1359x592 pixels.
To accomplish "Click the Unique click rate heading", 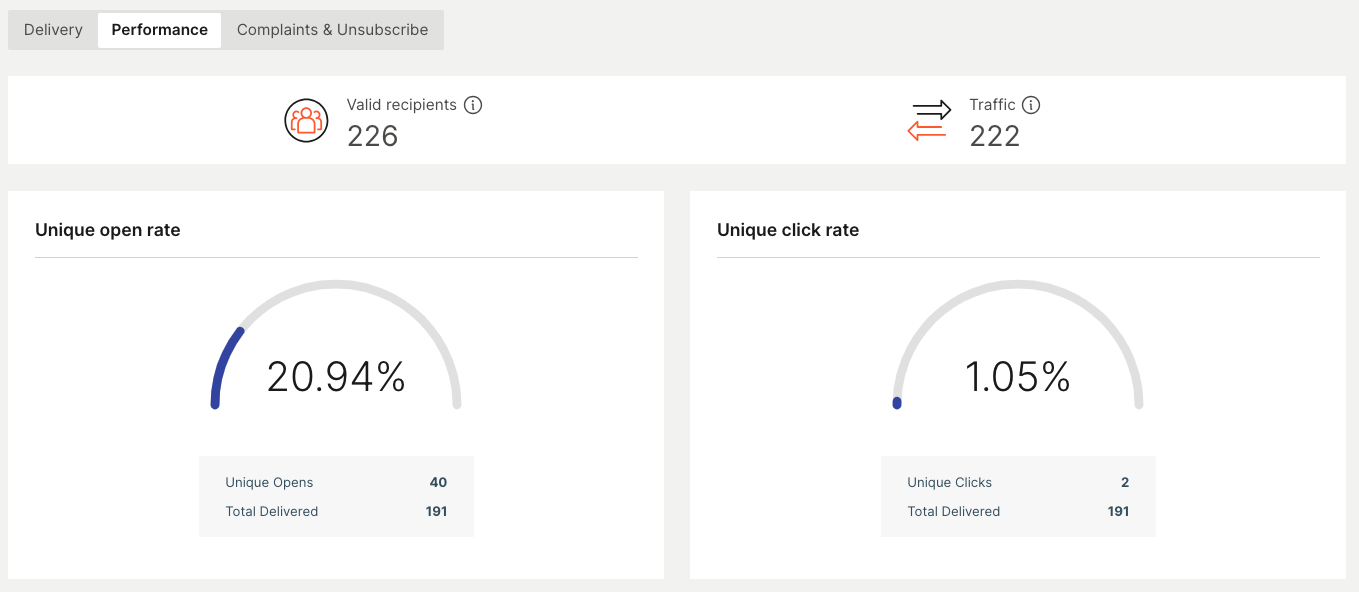I will click(788, 230).
